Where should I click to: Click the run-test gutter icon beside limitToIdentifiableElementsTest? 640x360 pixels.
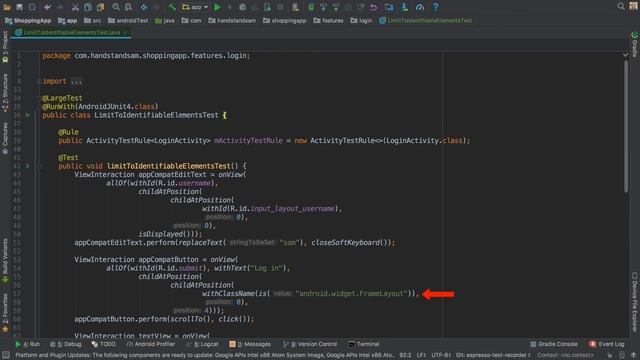[x=28, y=166]
